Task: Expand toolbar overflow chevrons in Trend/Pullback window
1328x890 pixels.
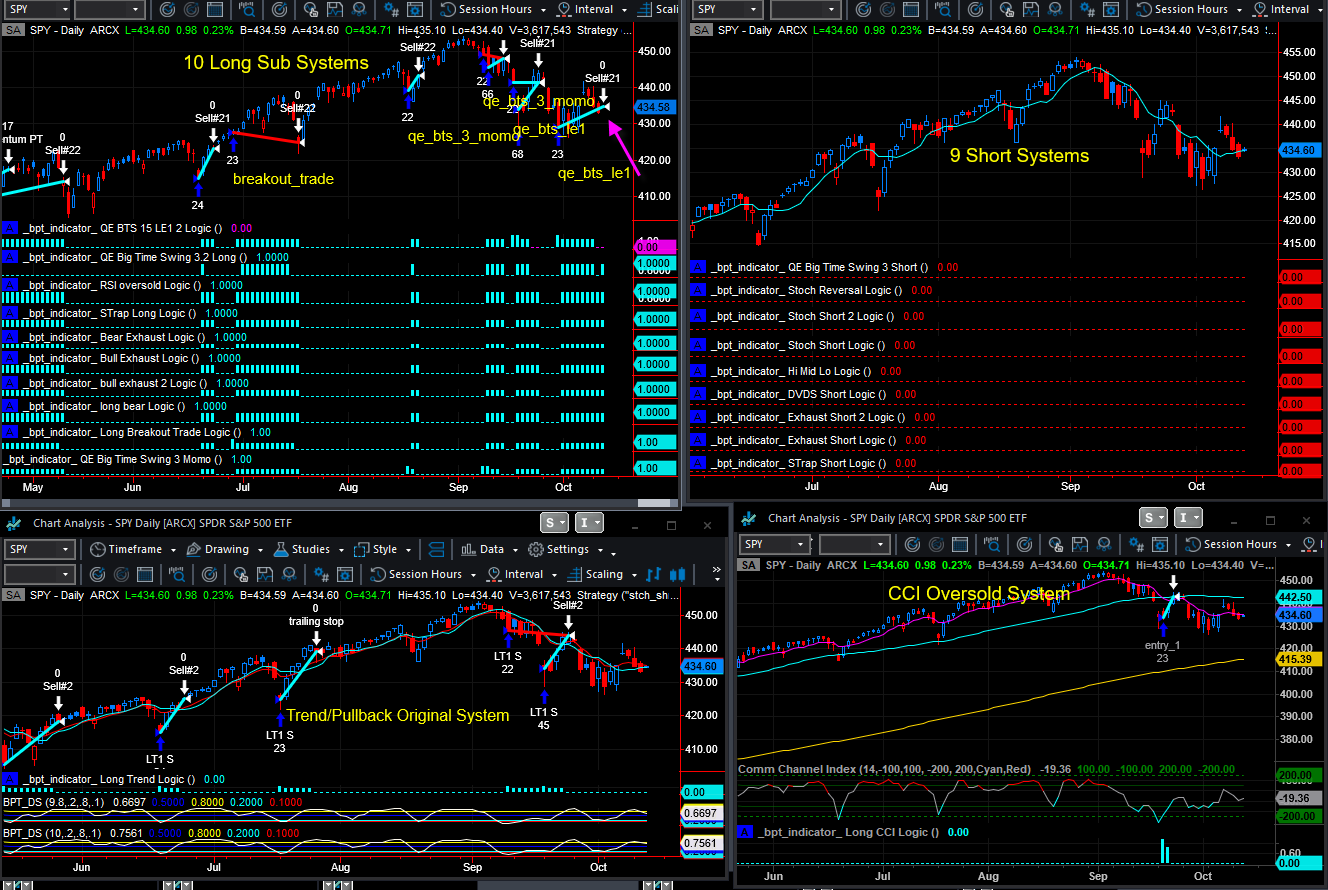Action: tap(717, 573)
